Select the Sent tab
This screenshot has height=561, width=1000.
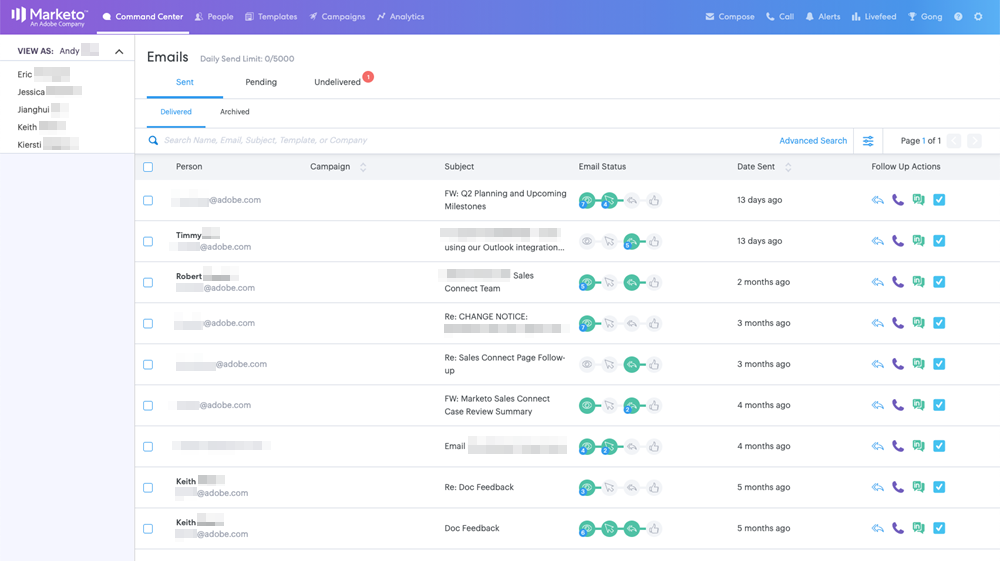click(185, 82)
